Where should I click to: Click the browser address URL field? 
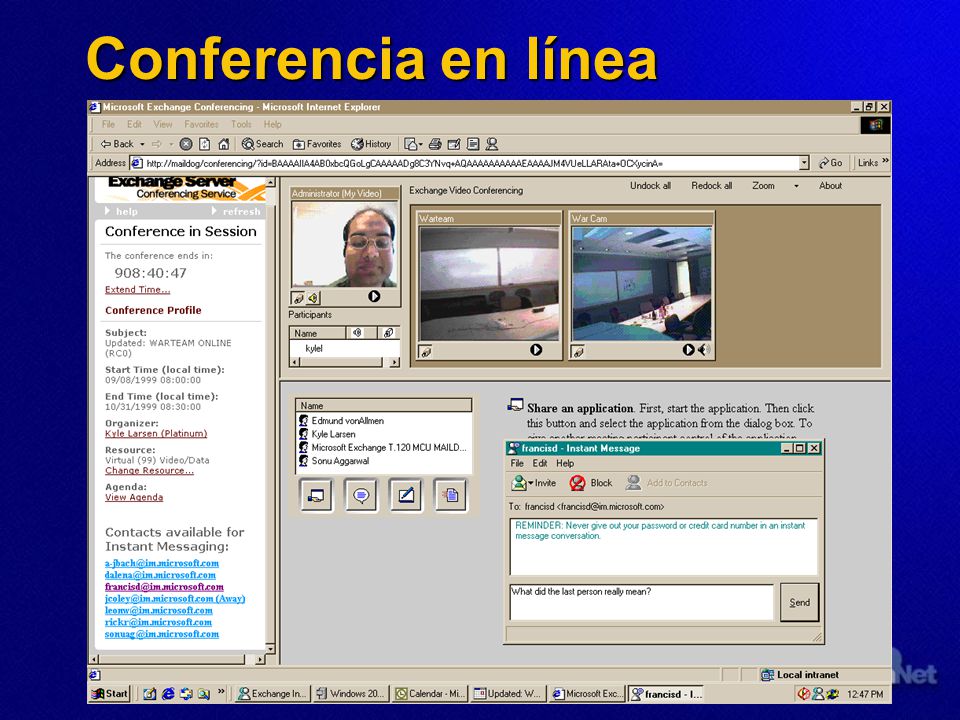pyautogui.click(x=471, y=163)
